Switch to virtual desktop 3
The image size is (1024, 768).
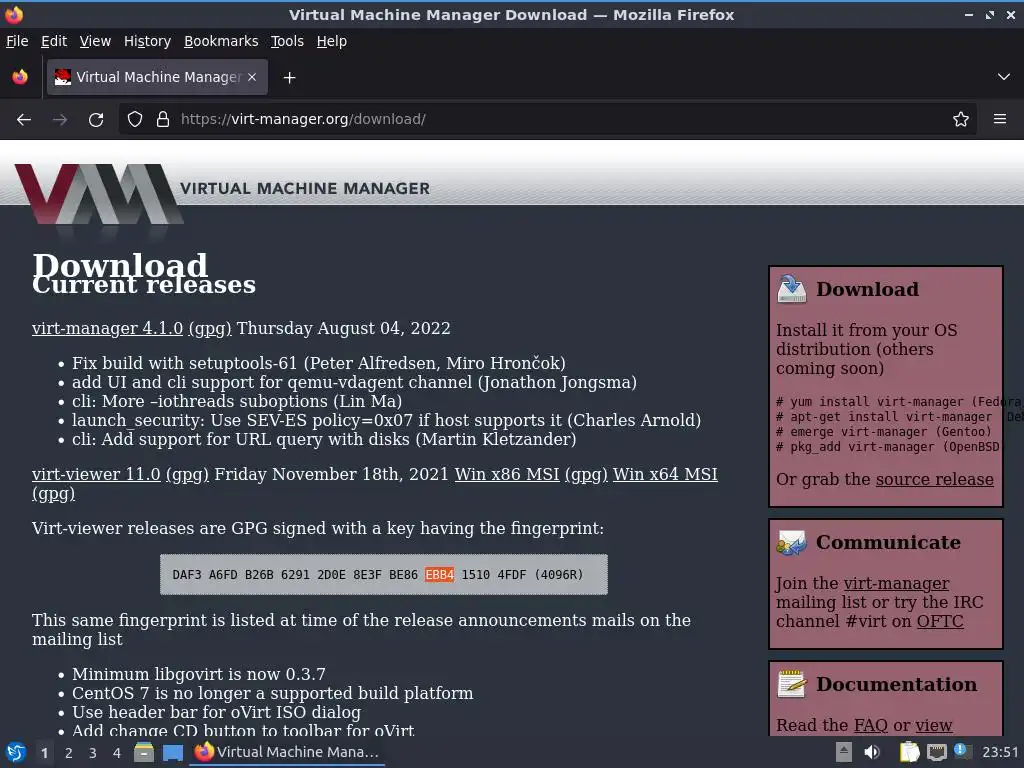pyautogui.click(x=93, y=753)
